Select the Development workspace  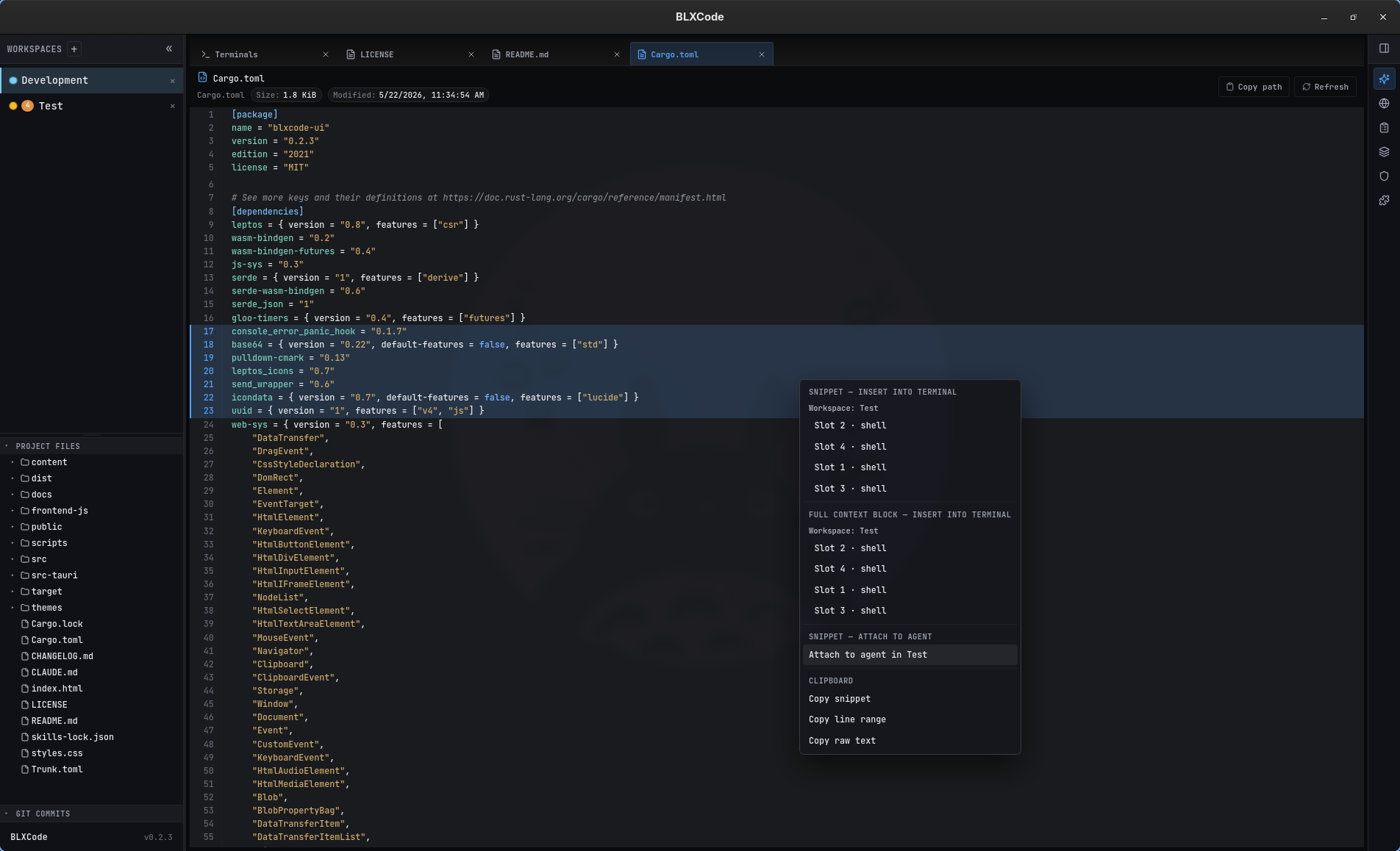coord(91,80)
